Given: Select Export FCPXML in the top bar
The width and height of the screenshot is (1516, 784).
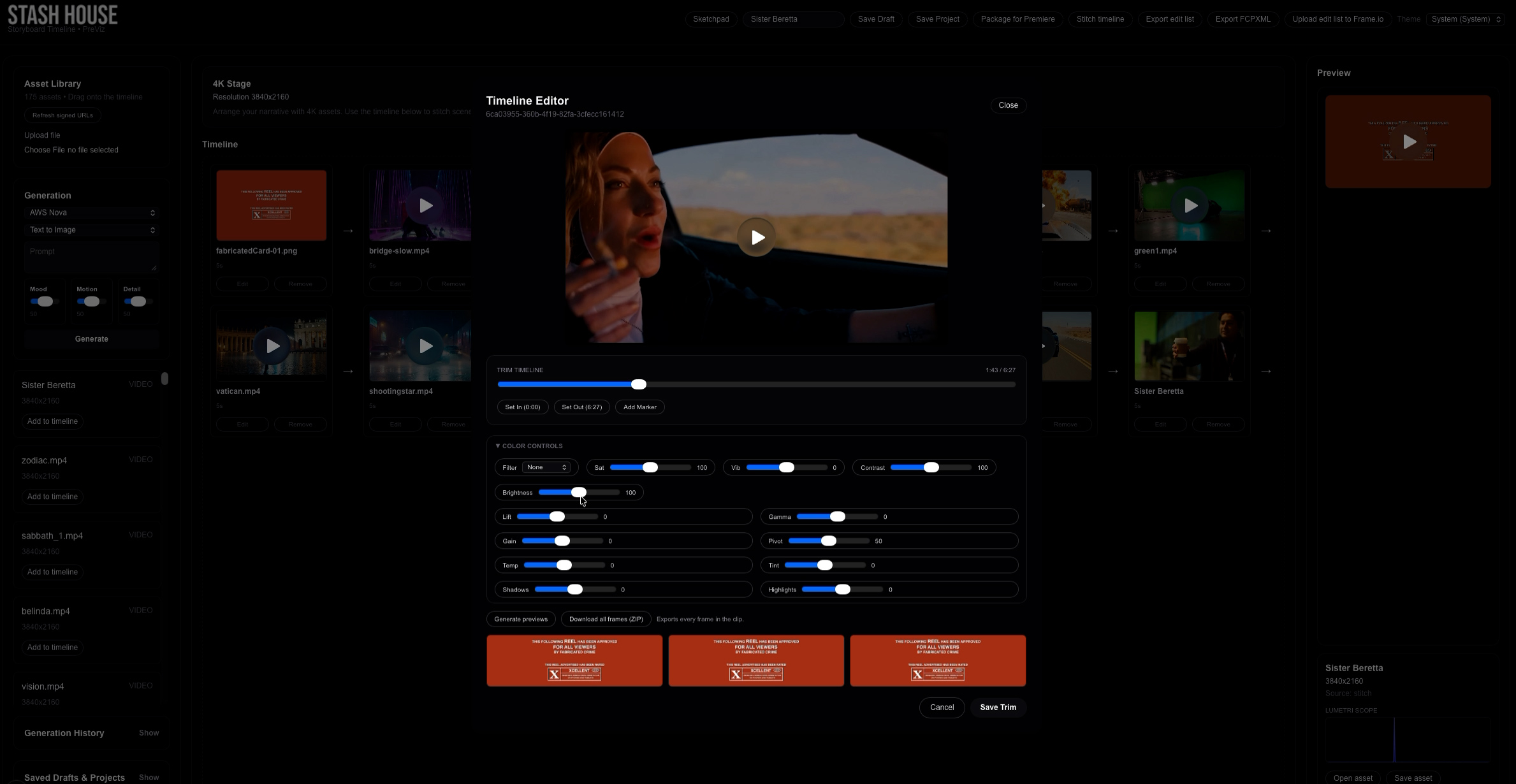Looking at the screenshot, I should coord(1243,19).
